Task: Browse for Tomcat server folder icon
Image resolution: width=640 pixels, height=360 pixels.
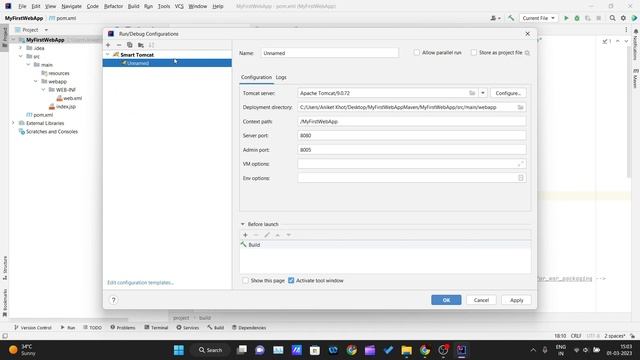Action: 472,93
